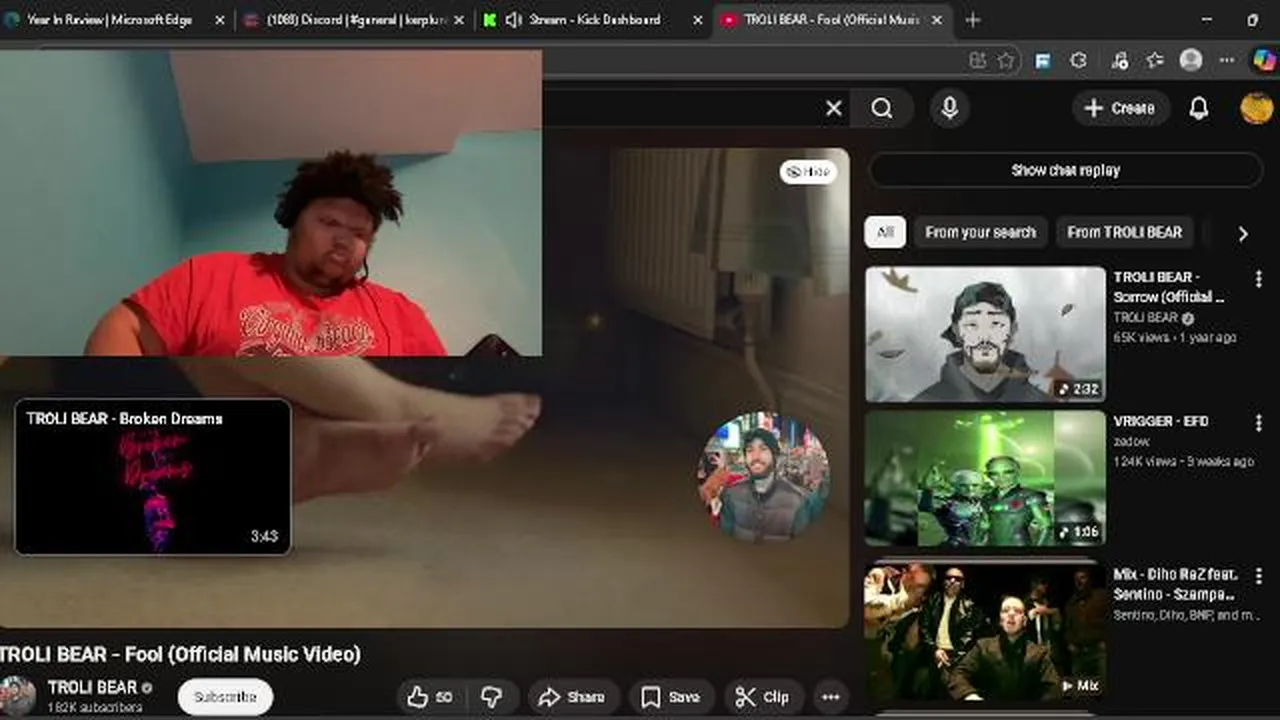The image size is (1280, 720).
Task: Open the Edge favorites list icon
Action: click(1154, 60)
